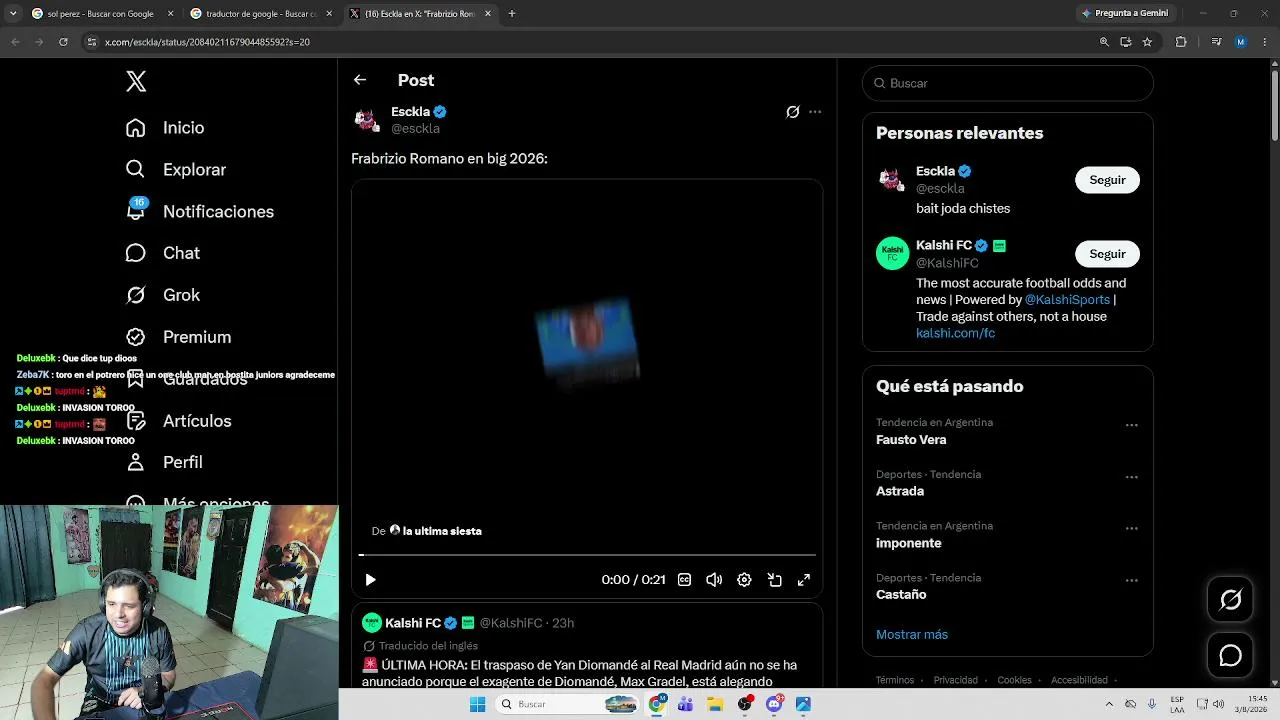
Task: Expand the video to fullscreen
Action: point(804,580)
